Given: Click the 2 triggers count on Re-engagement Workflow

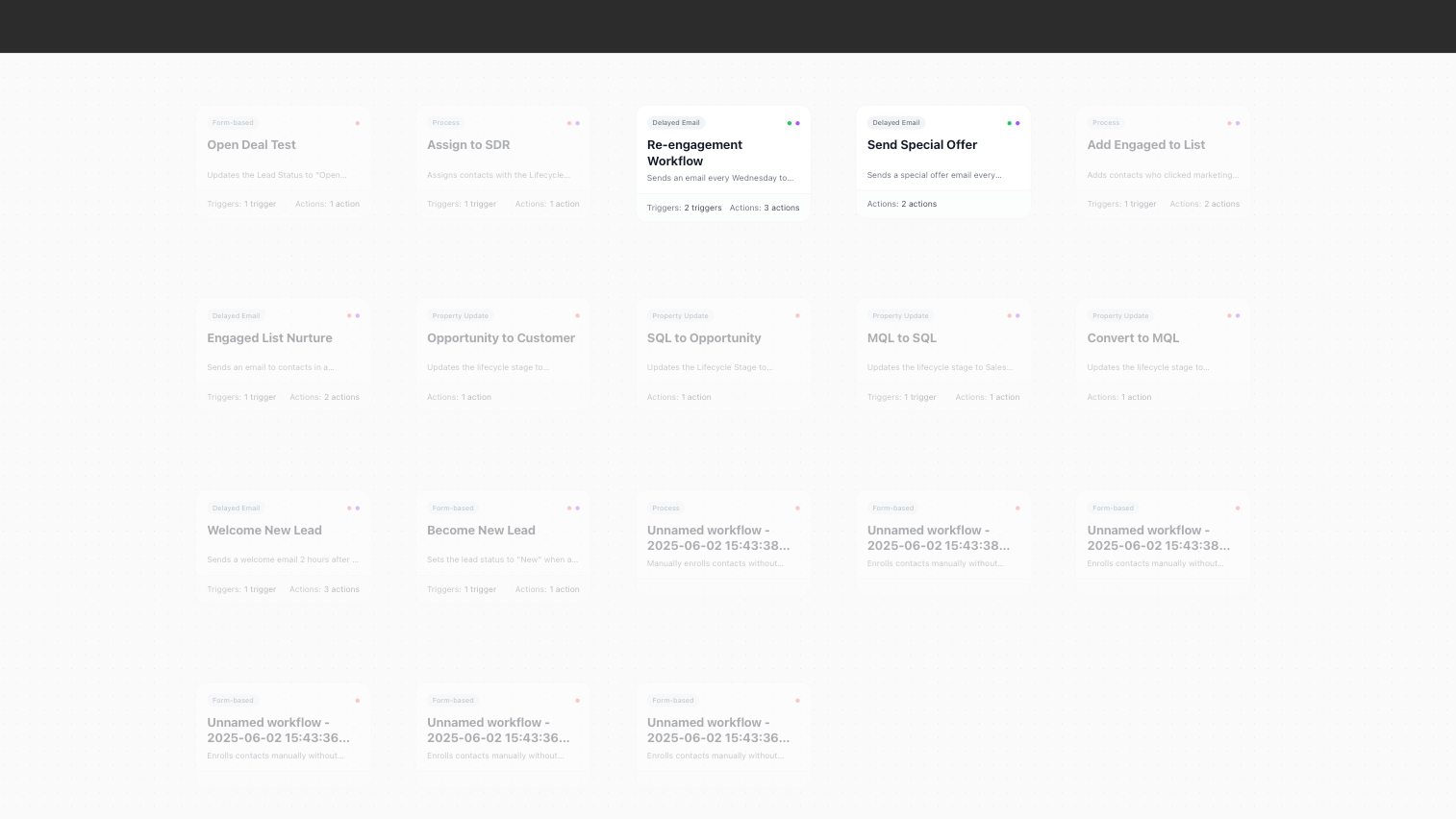Looking at the screenshot, I should pos(703,208).
